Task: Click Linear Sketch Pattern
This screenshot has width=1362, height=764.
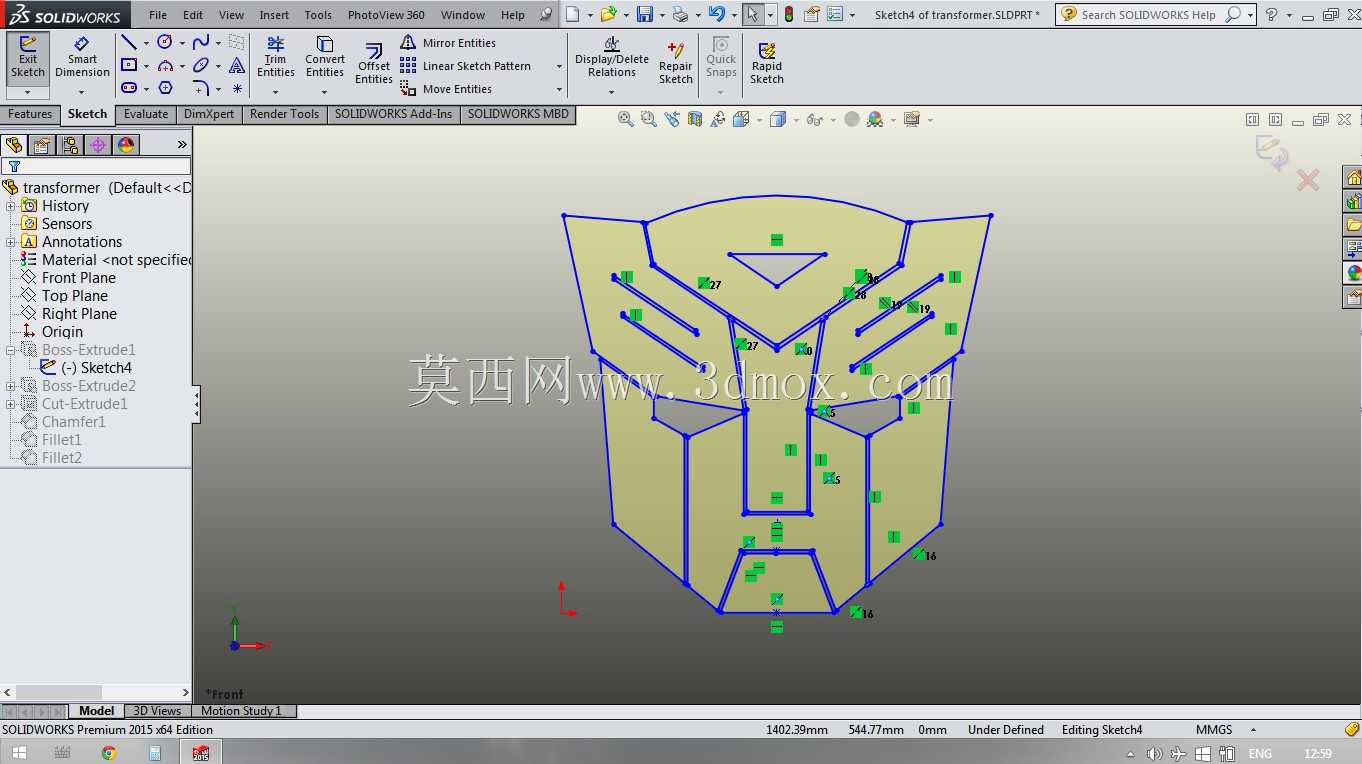Action: point(466,66)
